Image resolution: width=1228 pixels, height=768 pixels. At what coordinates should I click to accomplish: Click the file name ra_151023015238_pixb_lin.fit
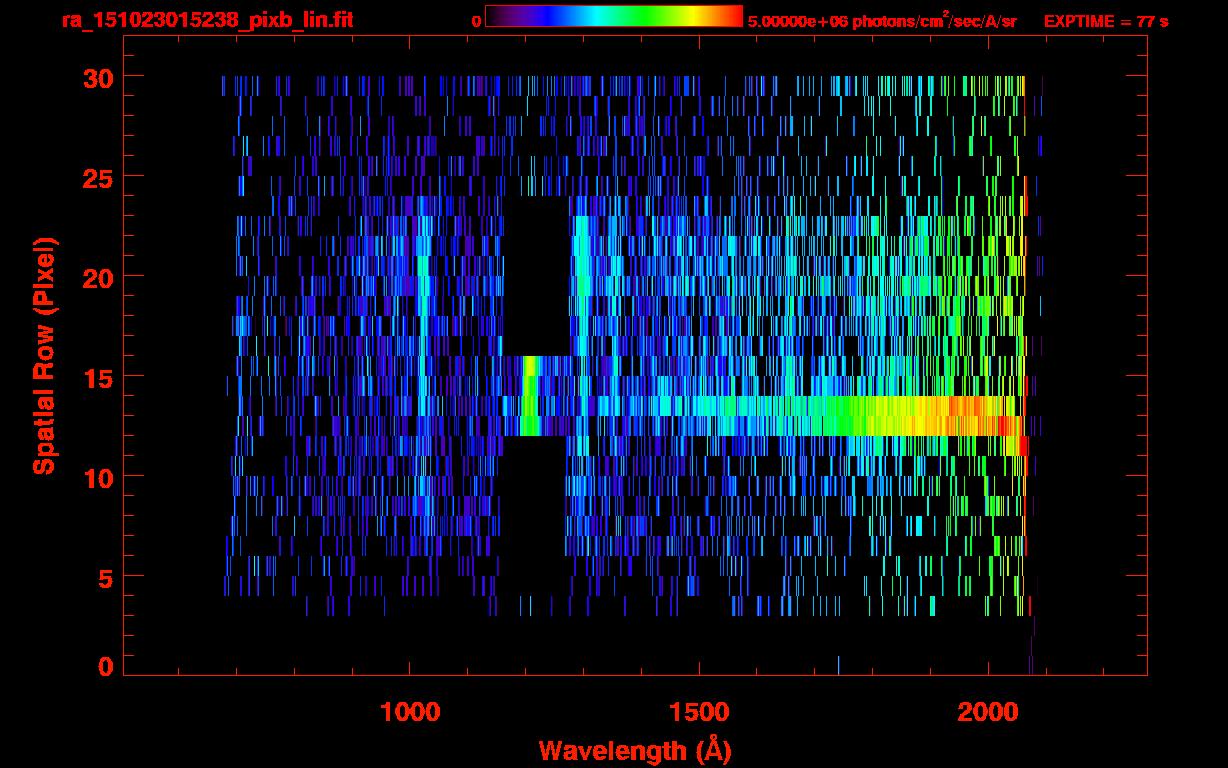tap(206, 20)
